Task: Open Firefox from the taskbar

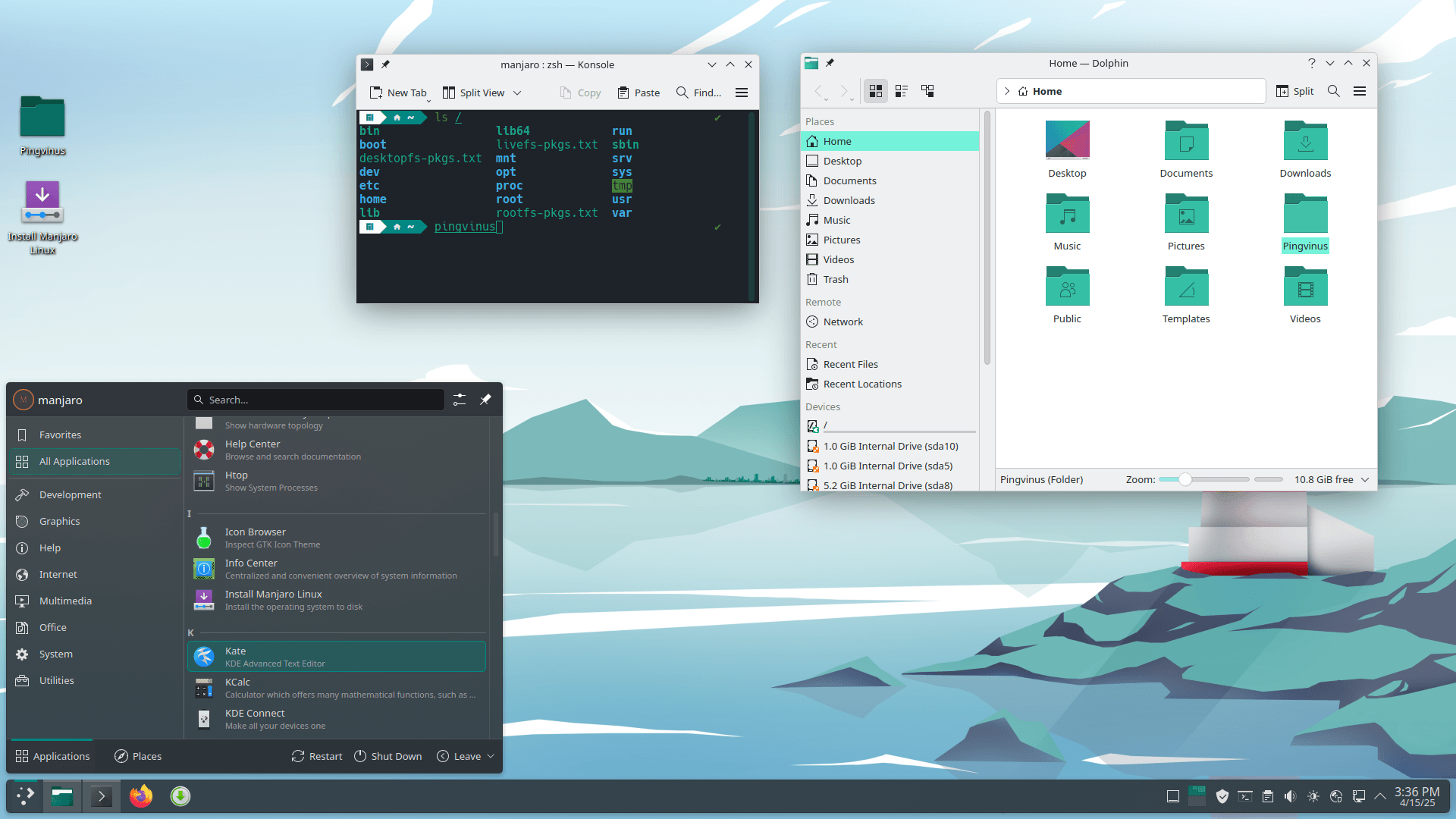Action: (141, 796)
